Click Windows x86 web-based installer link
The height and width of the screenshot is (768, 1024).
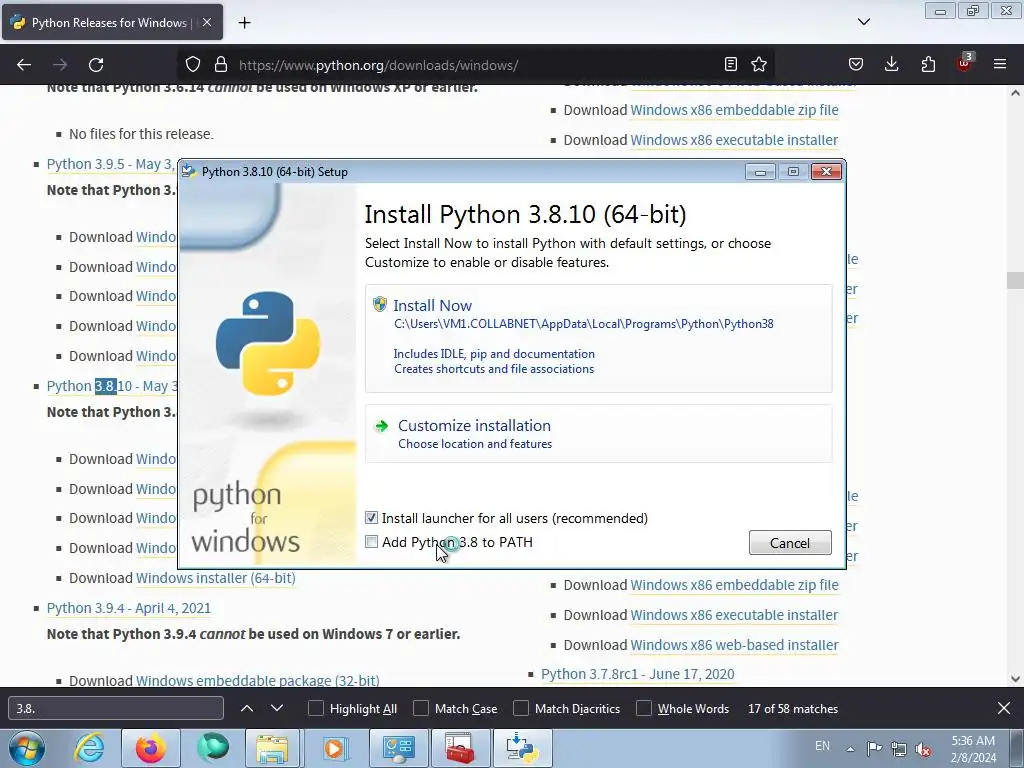pos(734,645)
